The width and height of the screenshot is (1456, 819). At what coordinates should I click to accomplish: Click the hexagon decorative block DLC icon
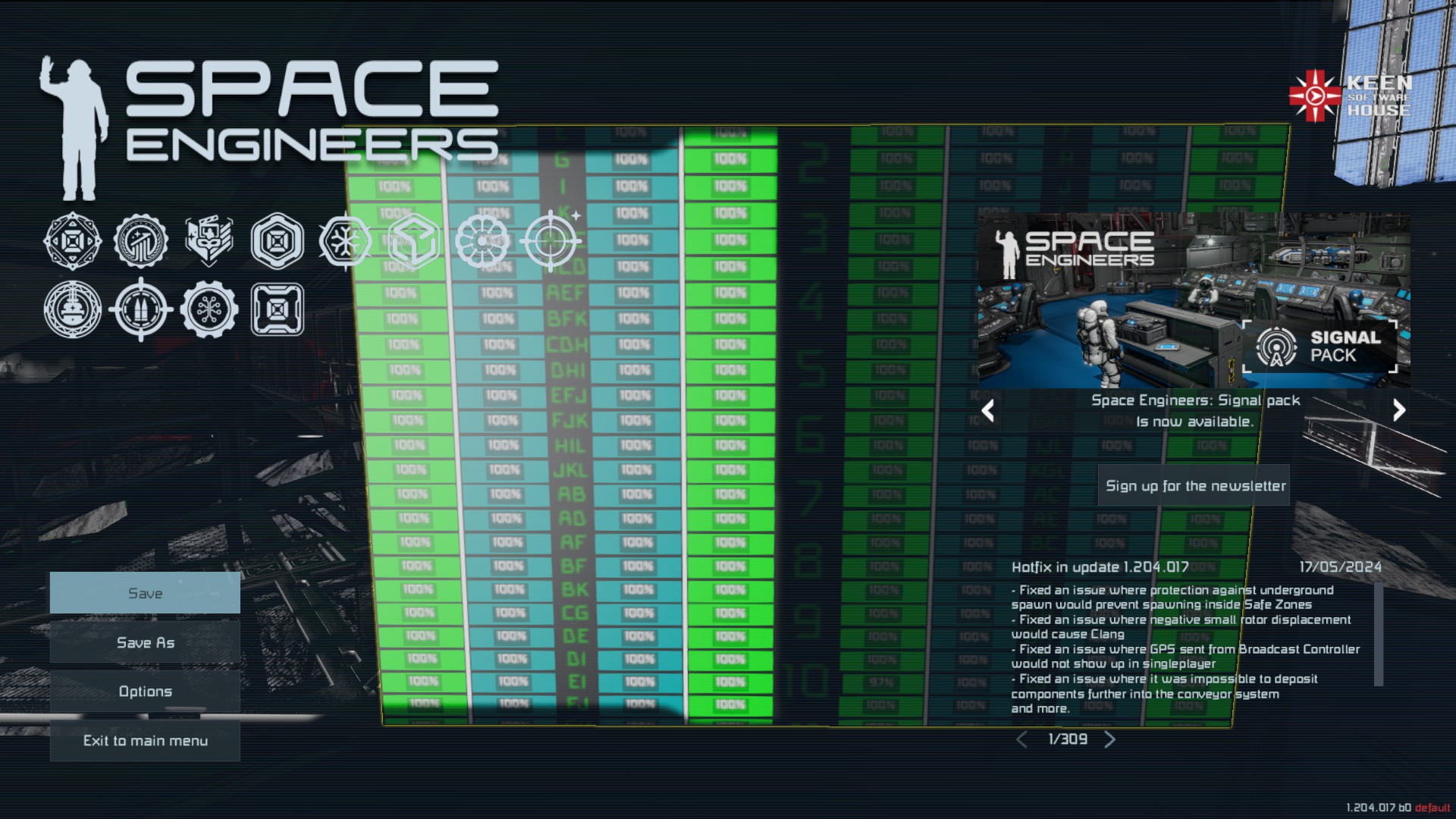[x=278, y=241]
